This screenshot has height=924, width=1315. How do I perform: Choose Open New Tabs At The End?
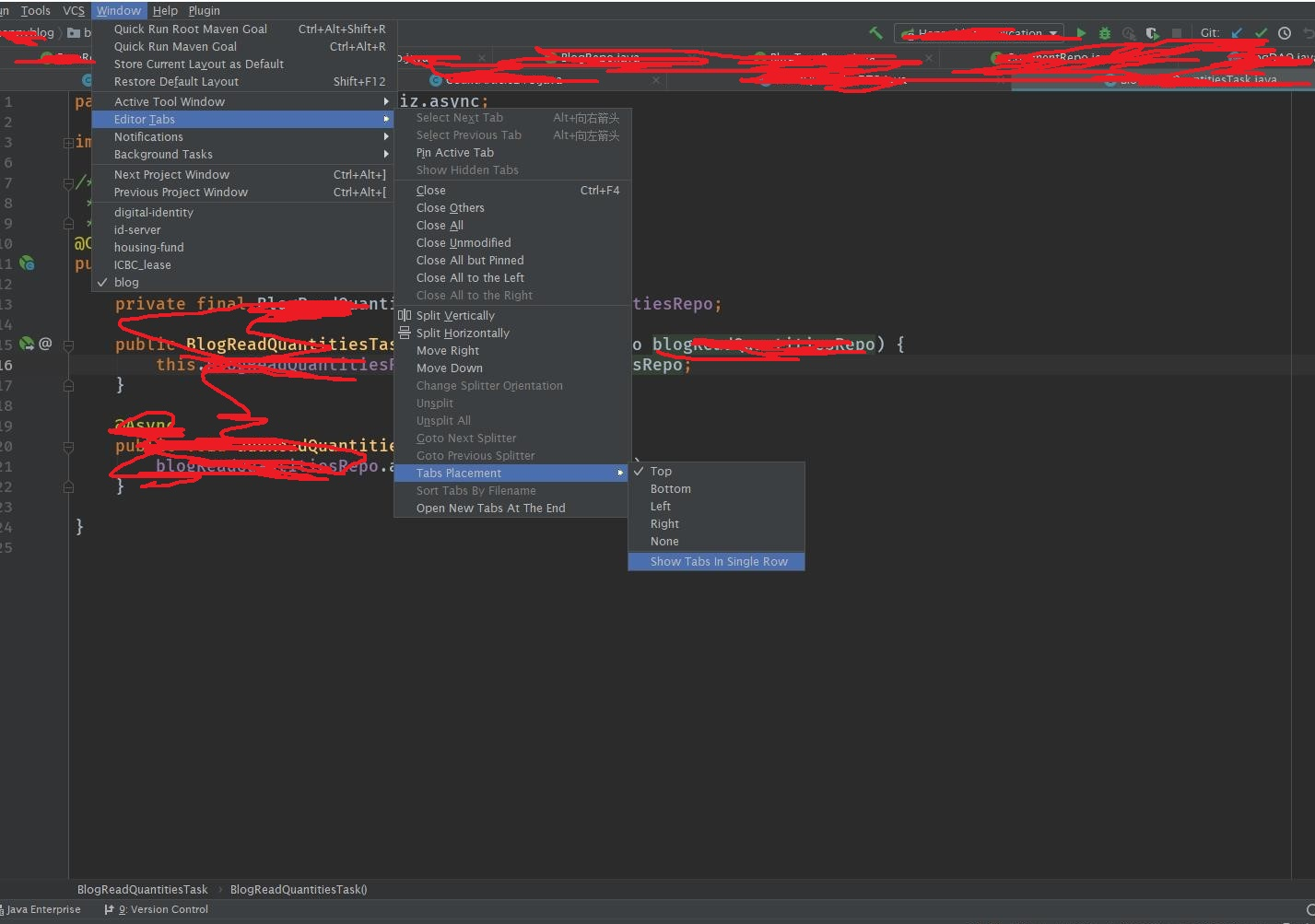[x=512, y=508]
